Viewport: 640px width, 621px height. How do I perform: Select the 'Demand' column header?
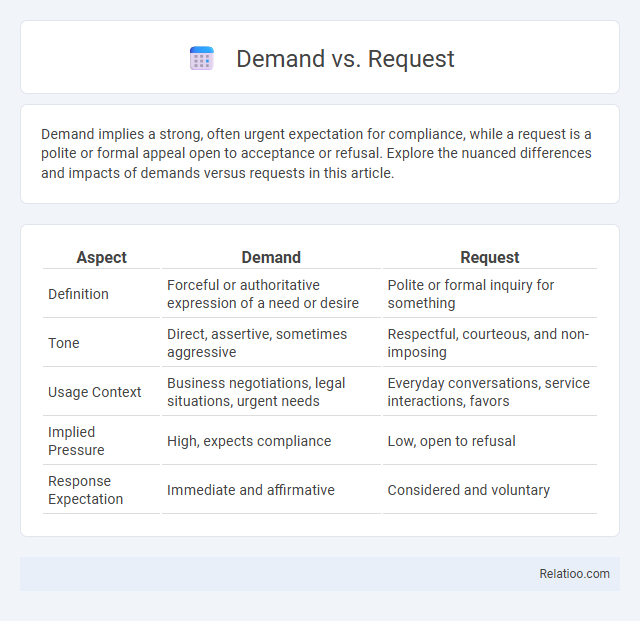pos(271,257)
